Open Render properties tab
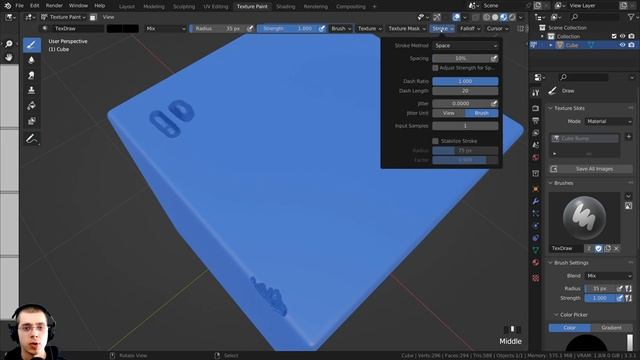 (x=536, y=108)
